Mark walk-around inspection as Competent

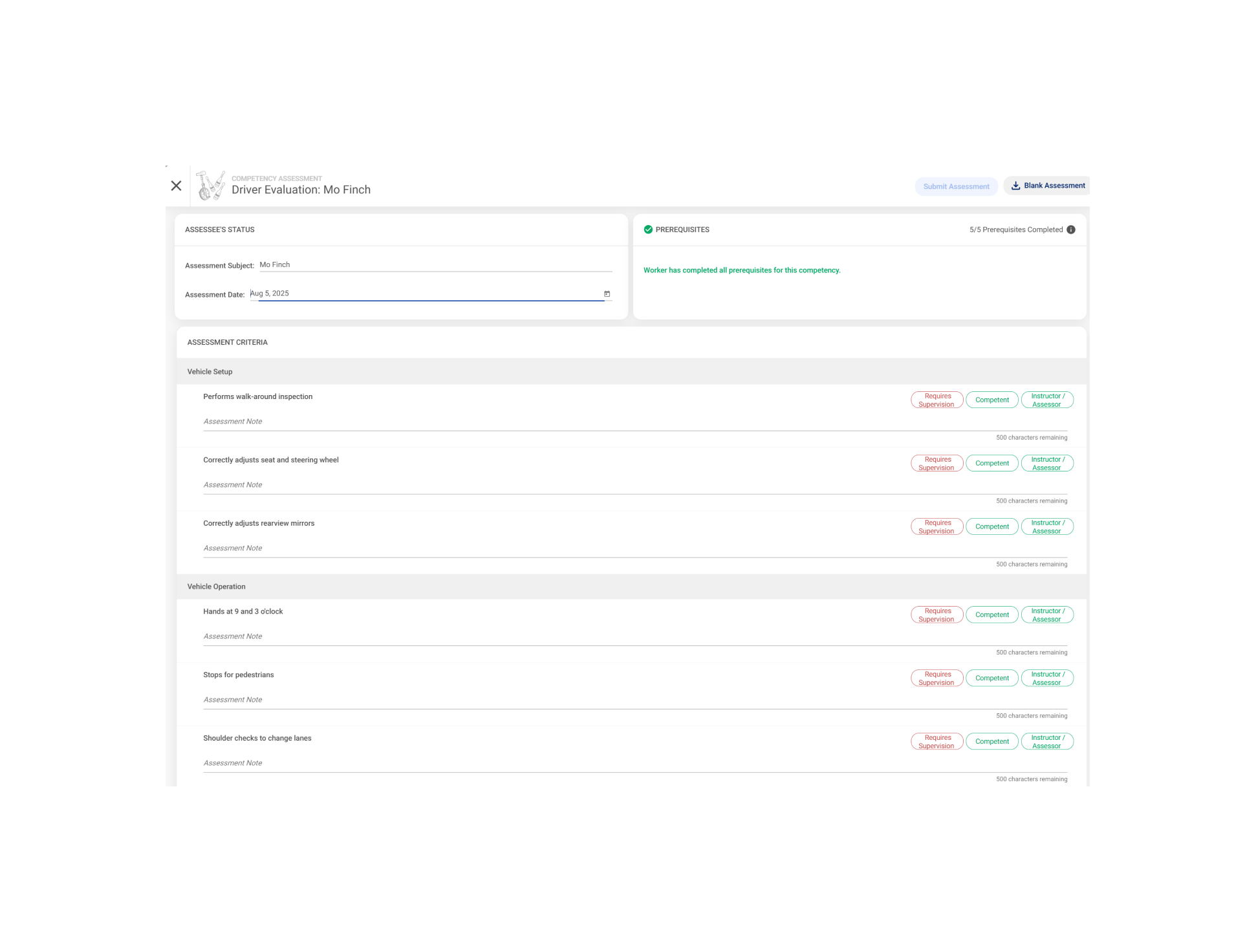click(x=992, y=400)
